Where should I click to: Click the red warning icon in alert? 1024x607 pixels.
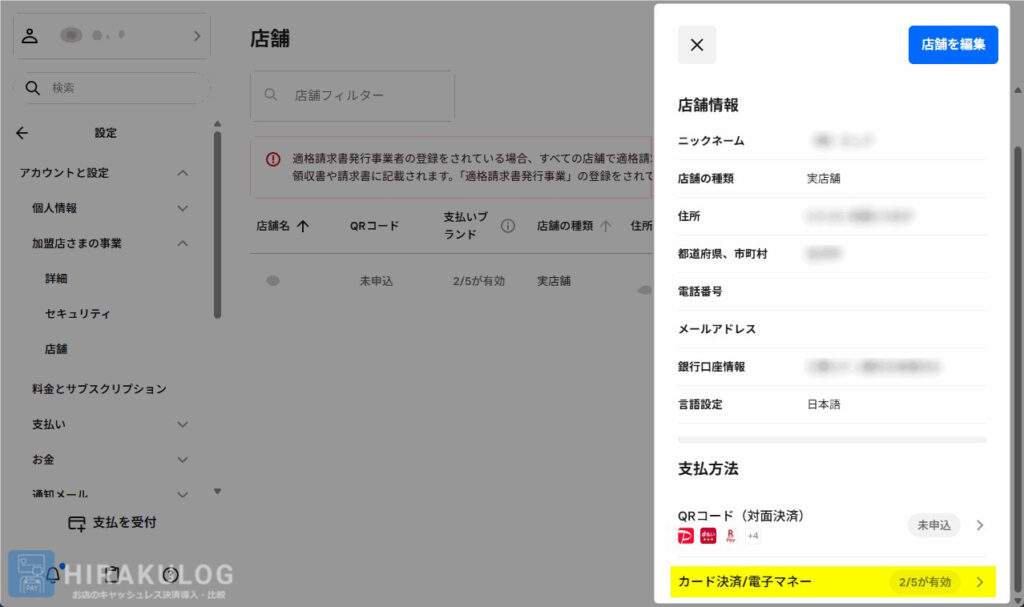273,159
